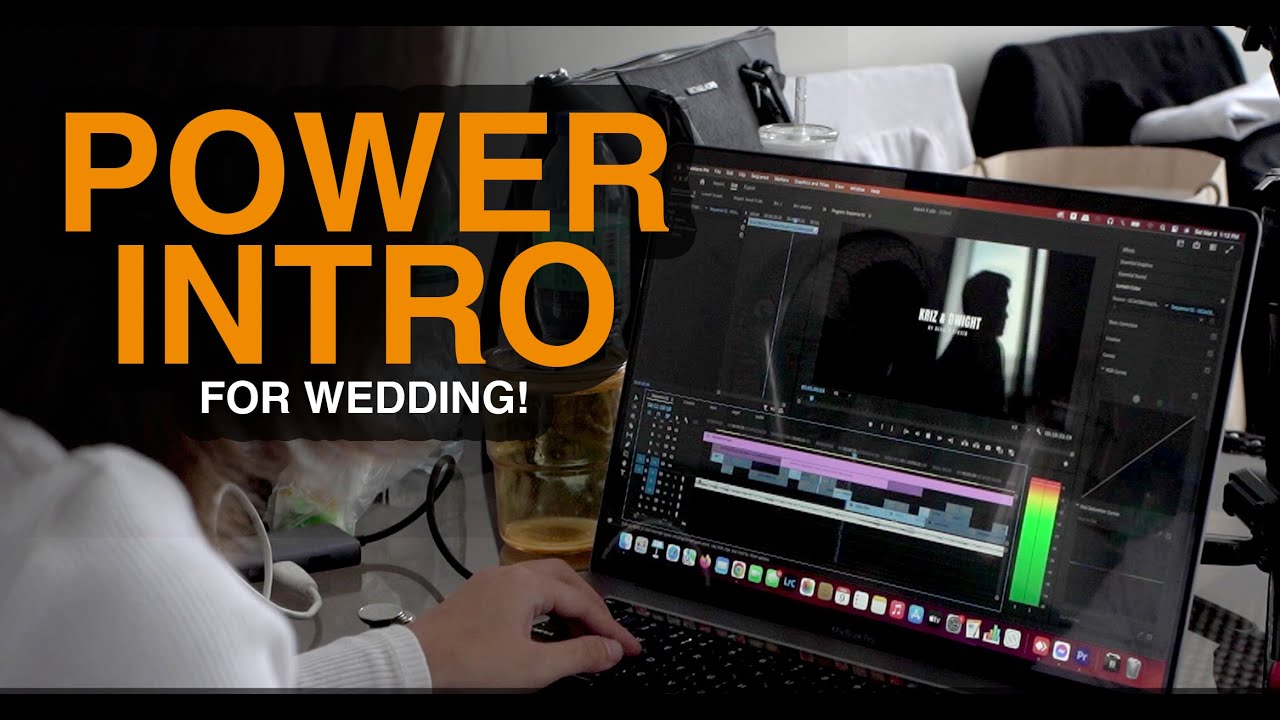
Task: Open the File menu
Action: tap(717, 171)
